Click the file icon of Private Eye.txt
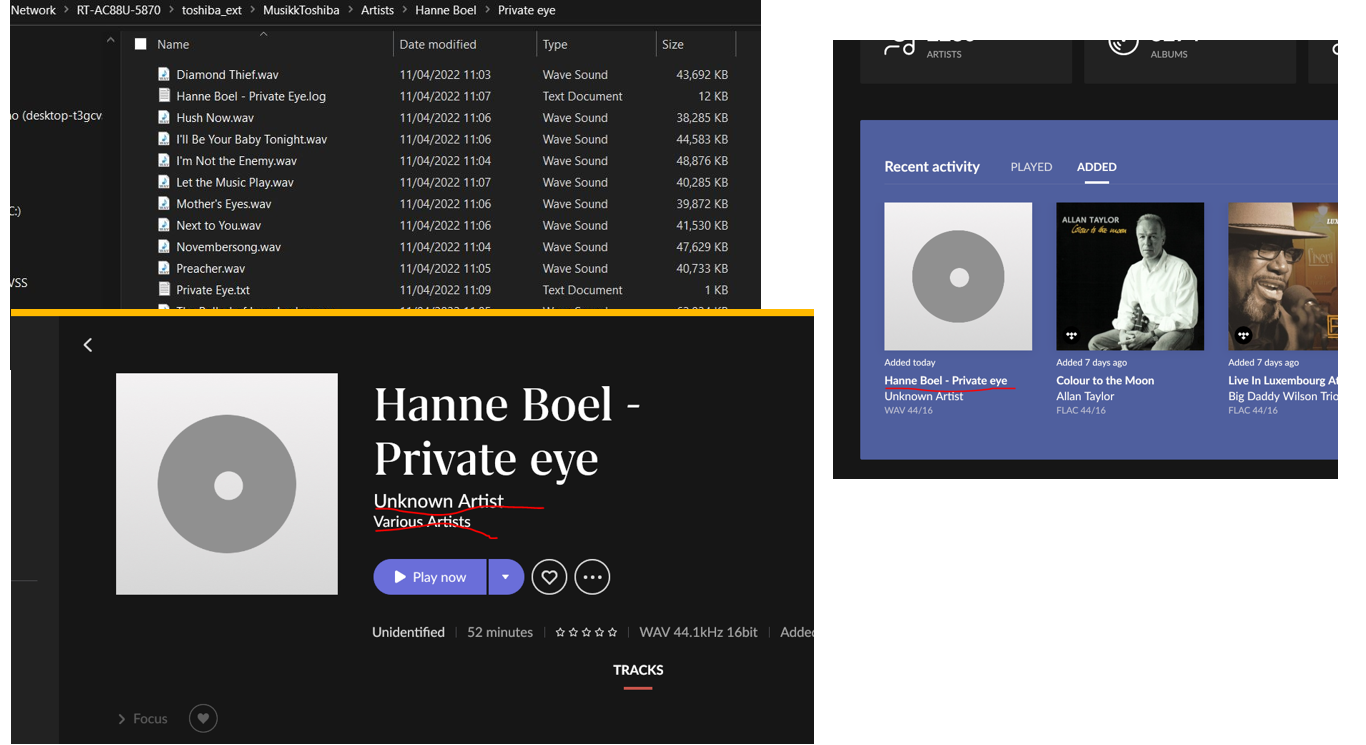 164,289
